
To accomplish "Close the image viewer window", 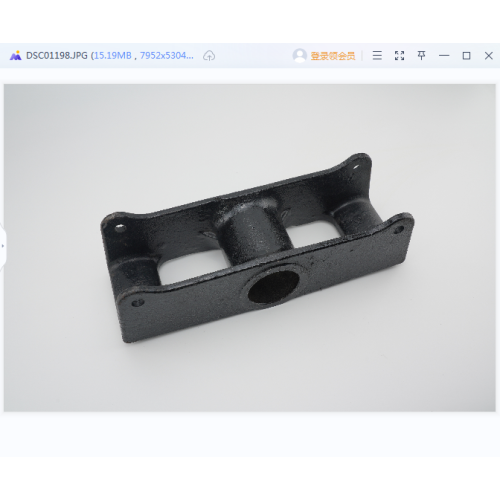I will (489, 56).
